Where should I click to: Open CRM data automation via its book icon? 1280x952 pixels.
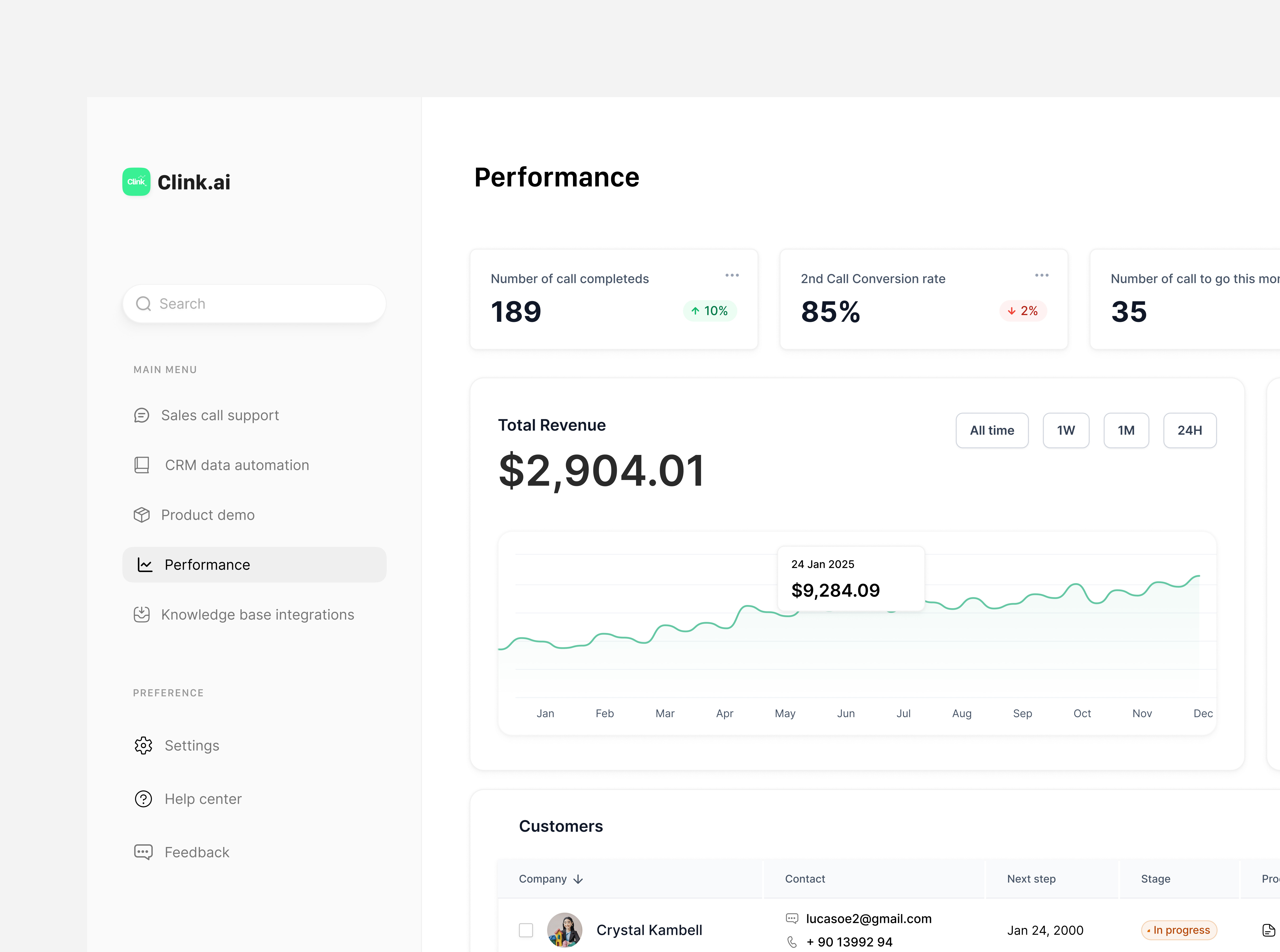pos(142,464)
